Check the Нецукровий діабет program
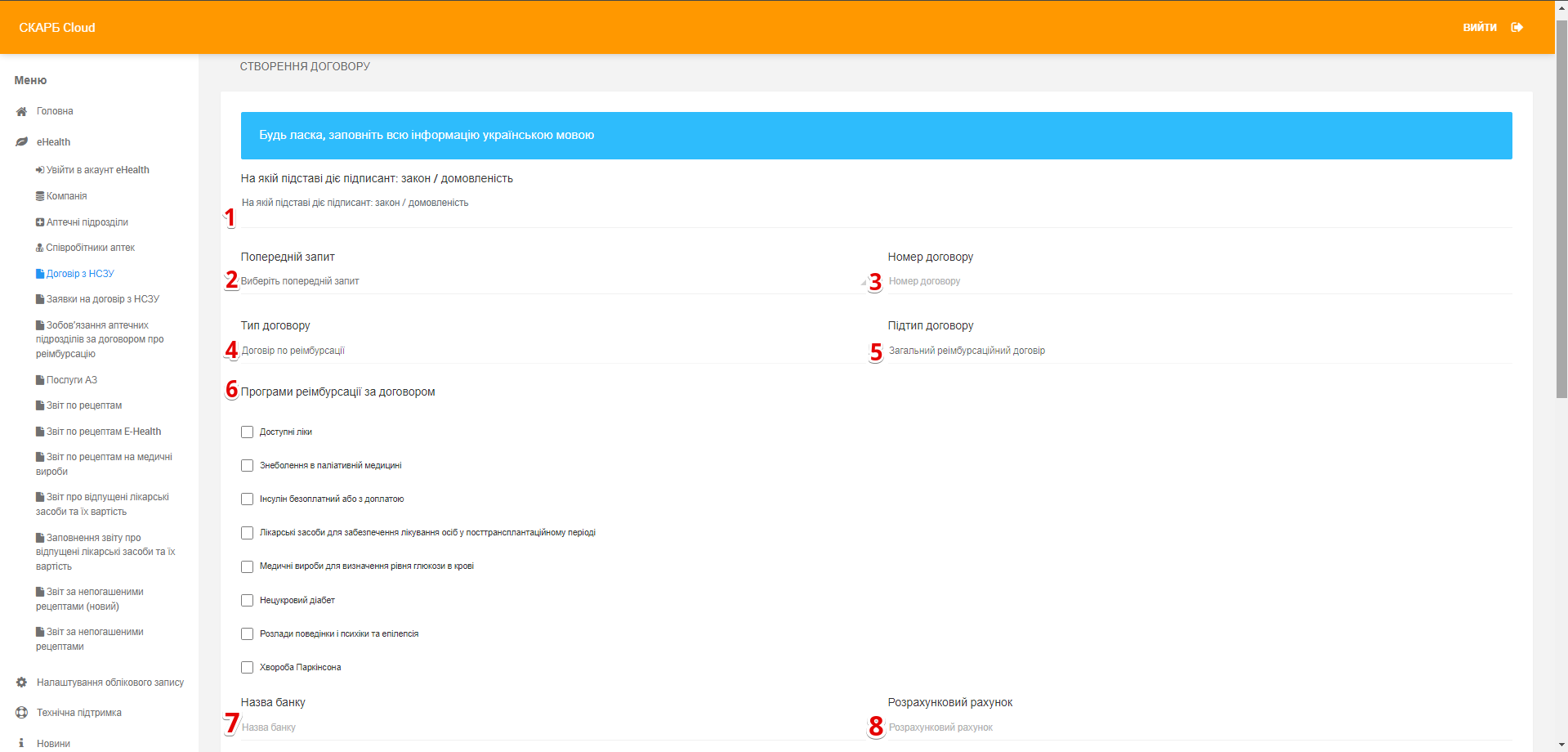 pos(247,600)
